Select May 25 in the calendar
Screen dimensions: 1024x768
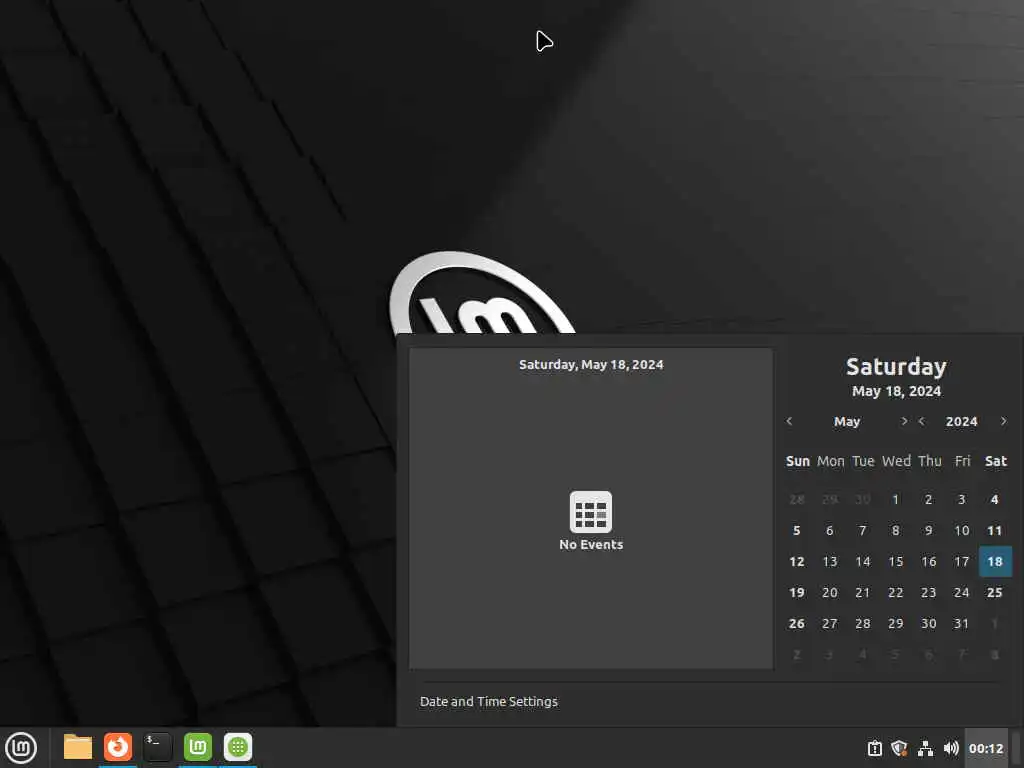click(x=995, y=592)
